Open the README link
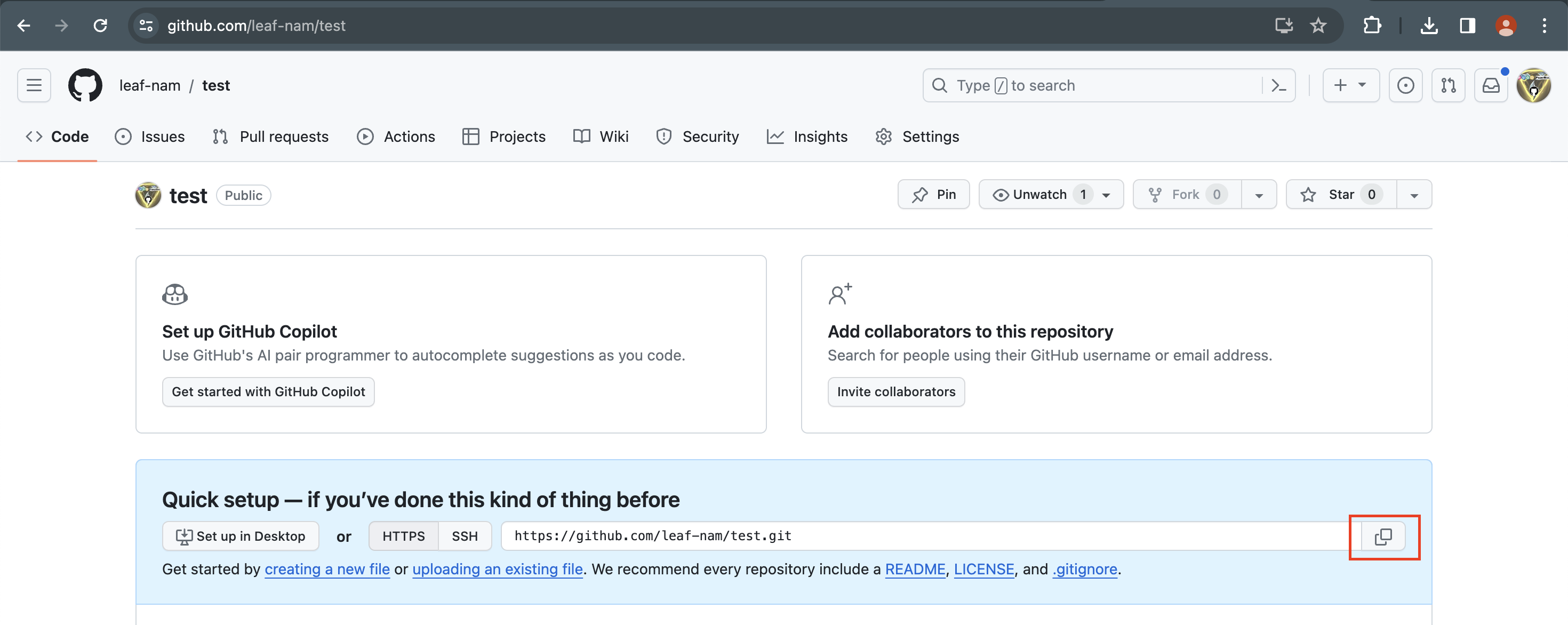The width and height of the screenshot is (1568, 625). [x=915, y=570]
